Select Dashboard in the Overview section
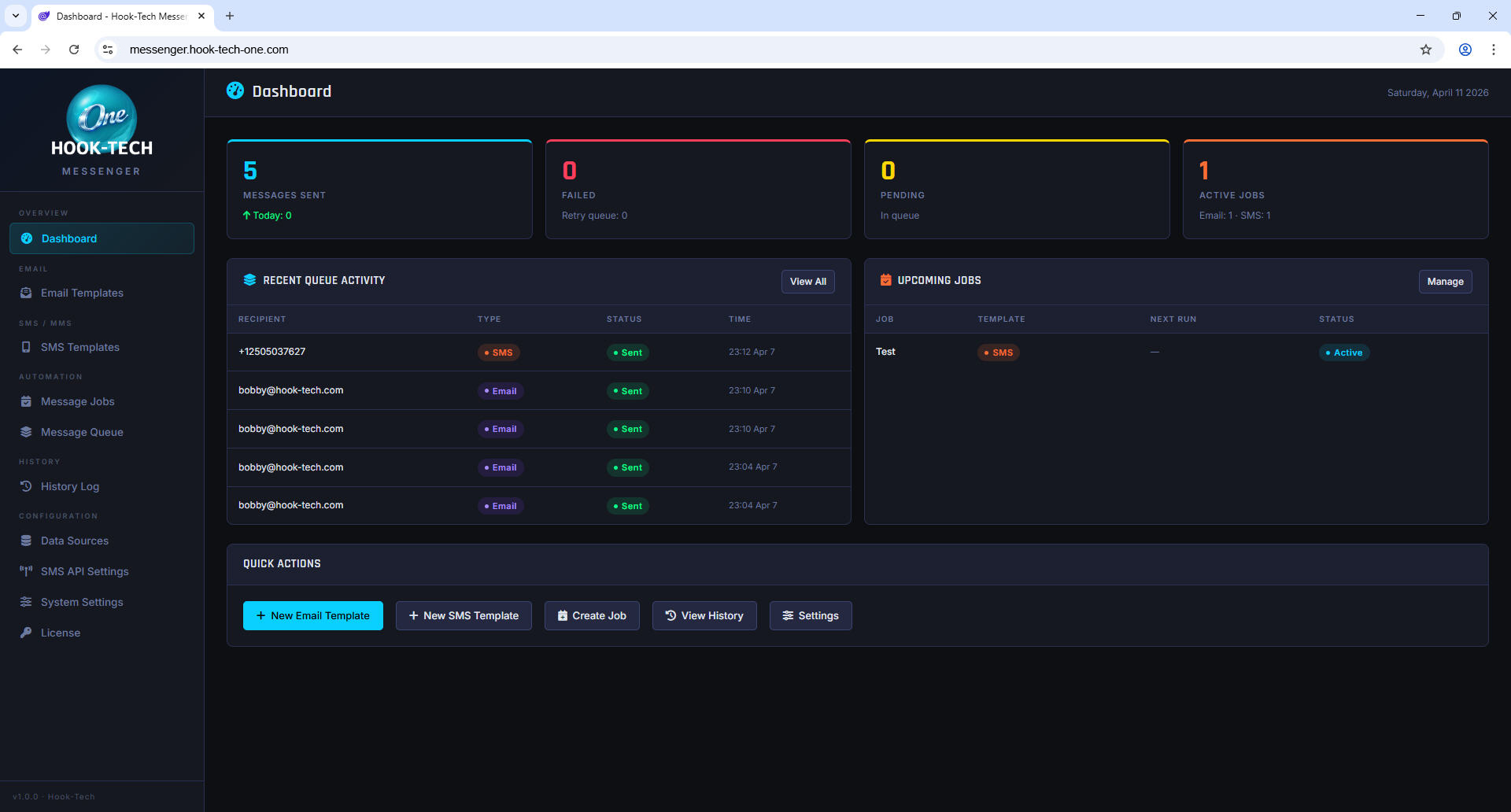This screenshot has height=812, width=1511. click(x=68, y=238)
